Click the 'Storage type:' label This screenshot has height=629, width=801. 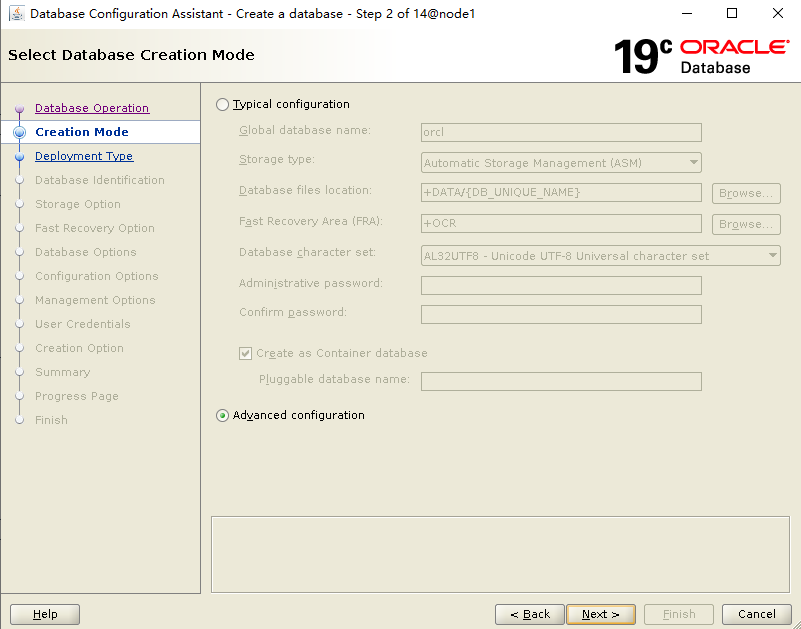click(x=277, y=160)
